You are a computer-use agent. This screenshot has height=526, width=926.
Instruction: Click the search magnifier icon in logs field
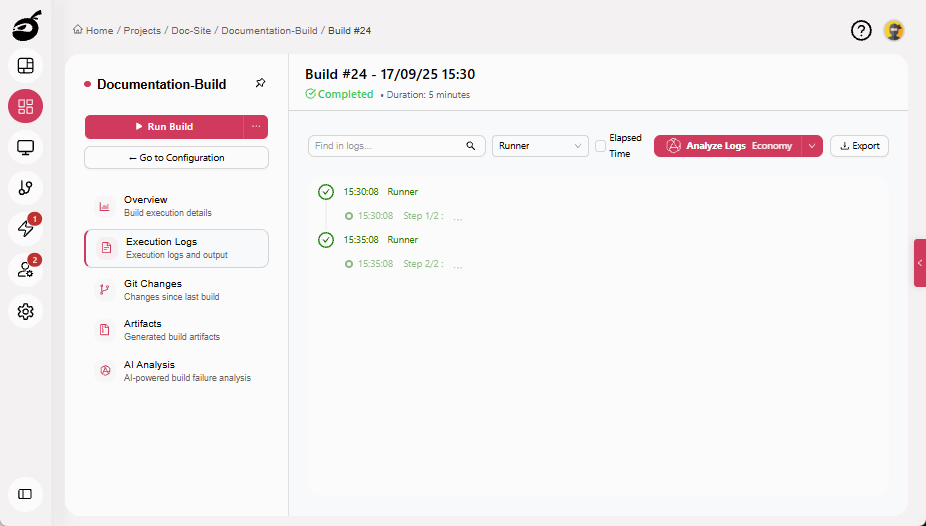click(471, 146)
